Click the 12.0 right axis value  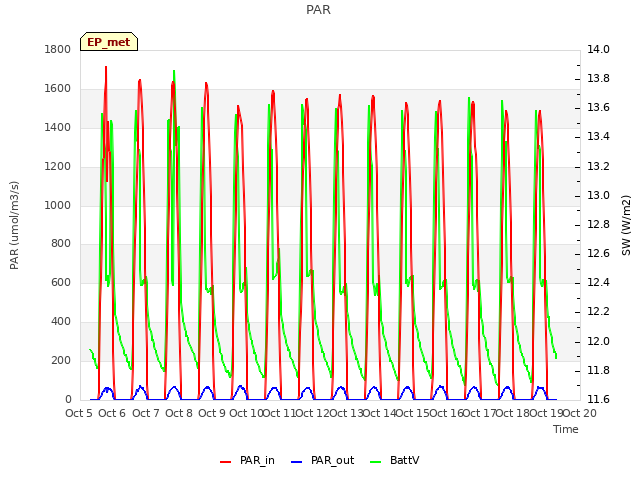(x=598, y=342)
